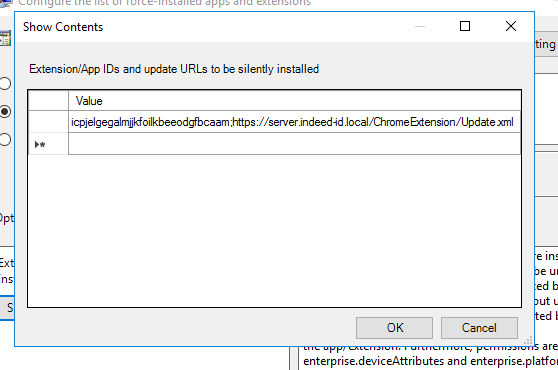Choose the unselected radio button above the selected one
558x370 pixels.
pyautogui.click(x=5, y=83)
